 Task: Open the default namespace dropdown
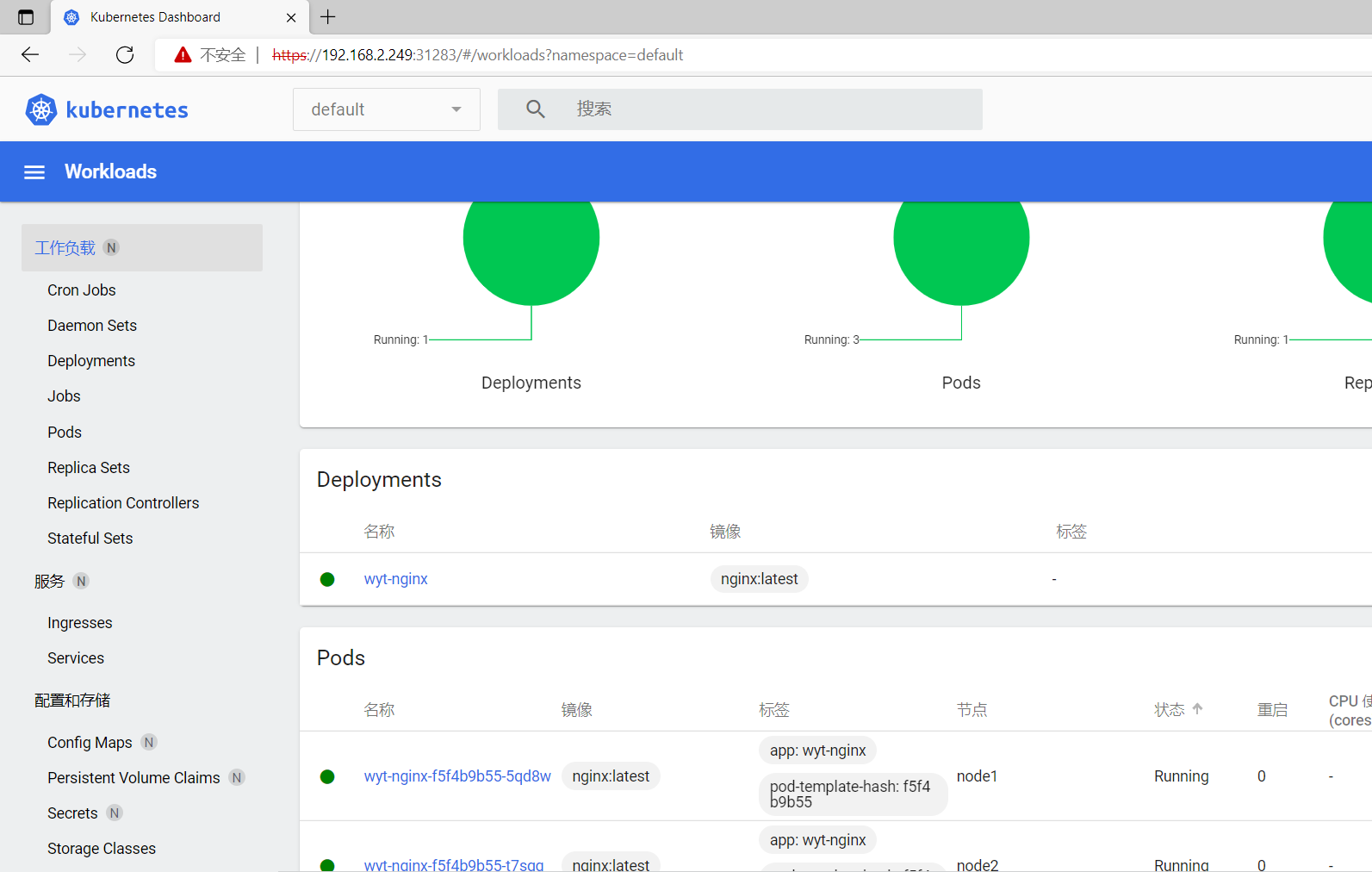click(x=387, y=109)
